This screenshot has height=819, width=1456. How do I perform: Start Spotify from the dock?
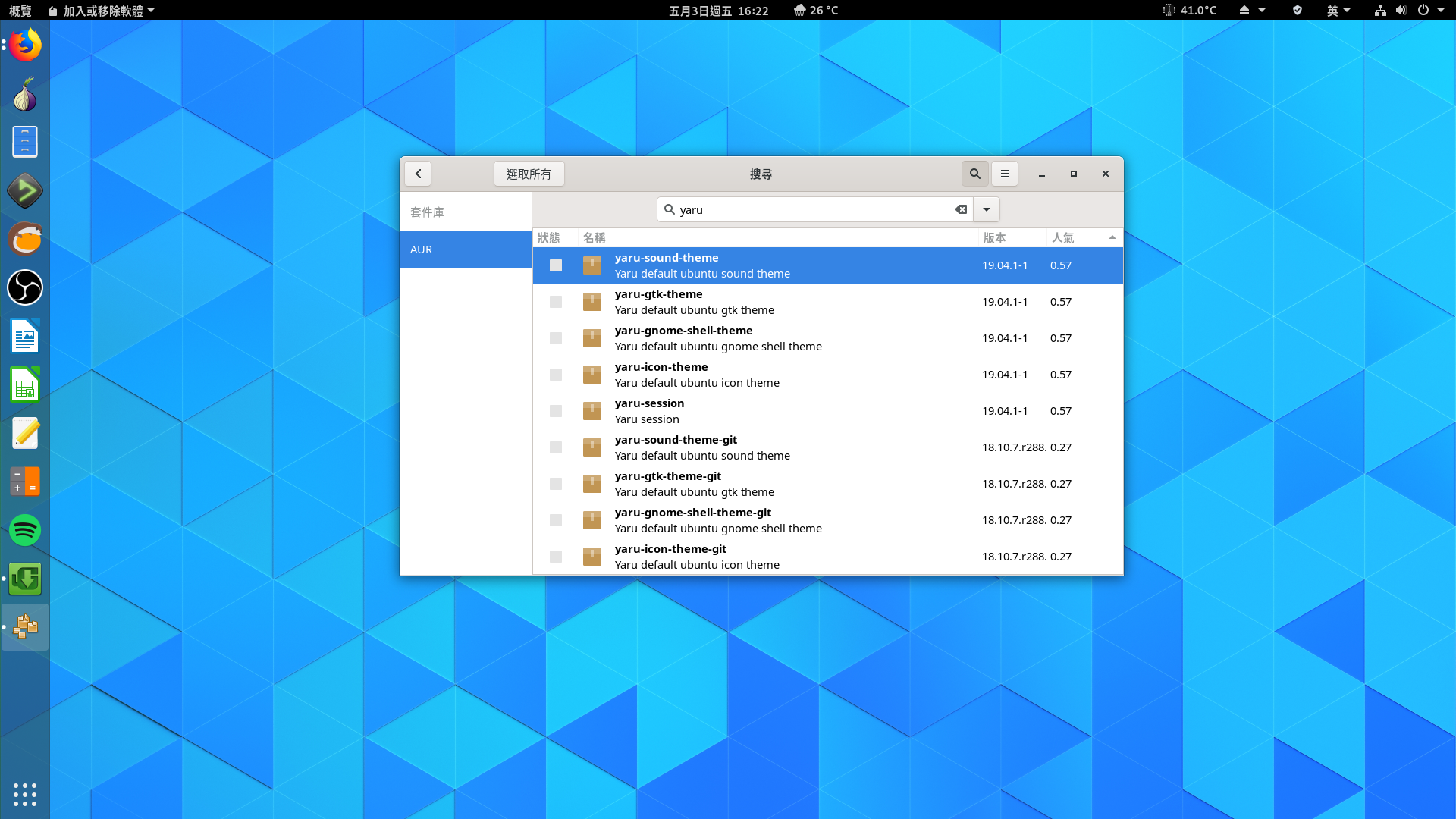pyautogui.click(x=25, y=530)
